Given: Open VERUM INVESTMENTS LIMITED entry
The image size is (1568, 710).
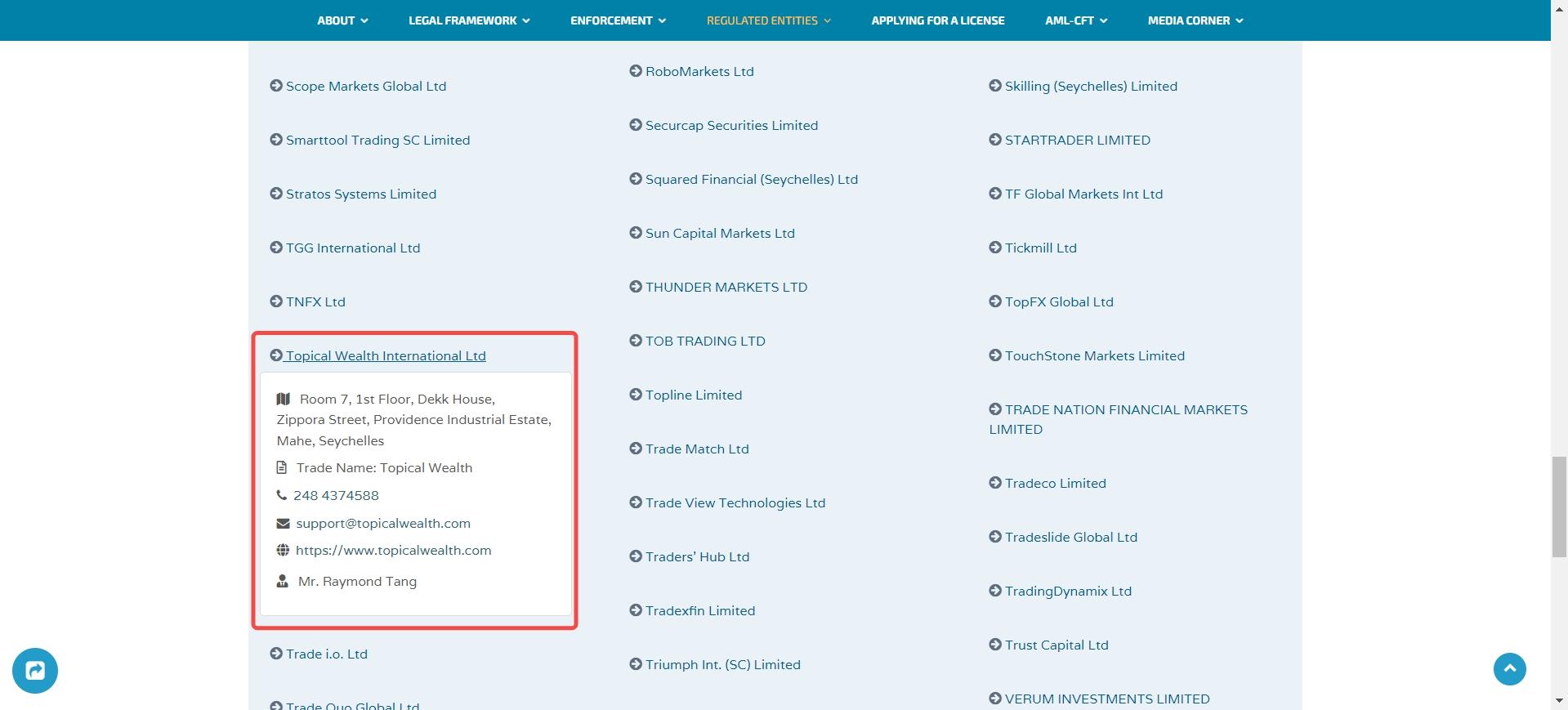Looking at the screenshot, I should pos(1099,699).
